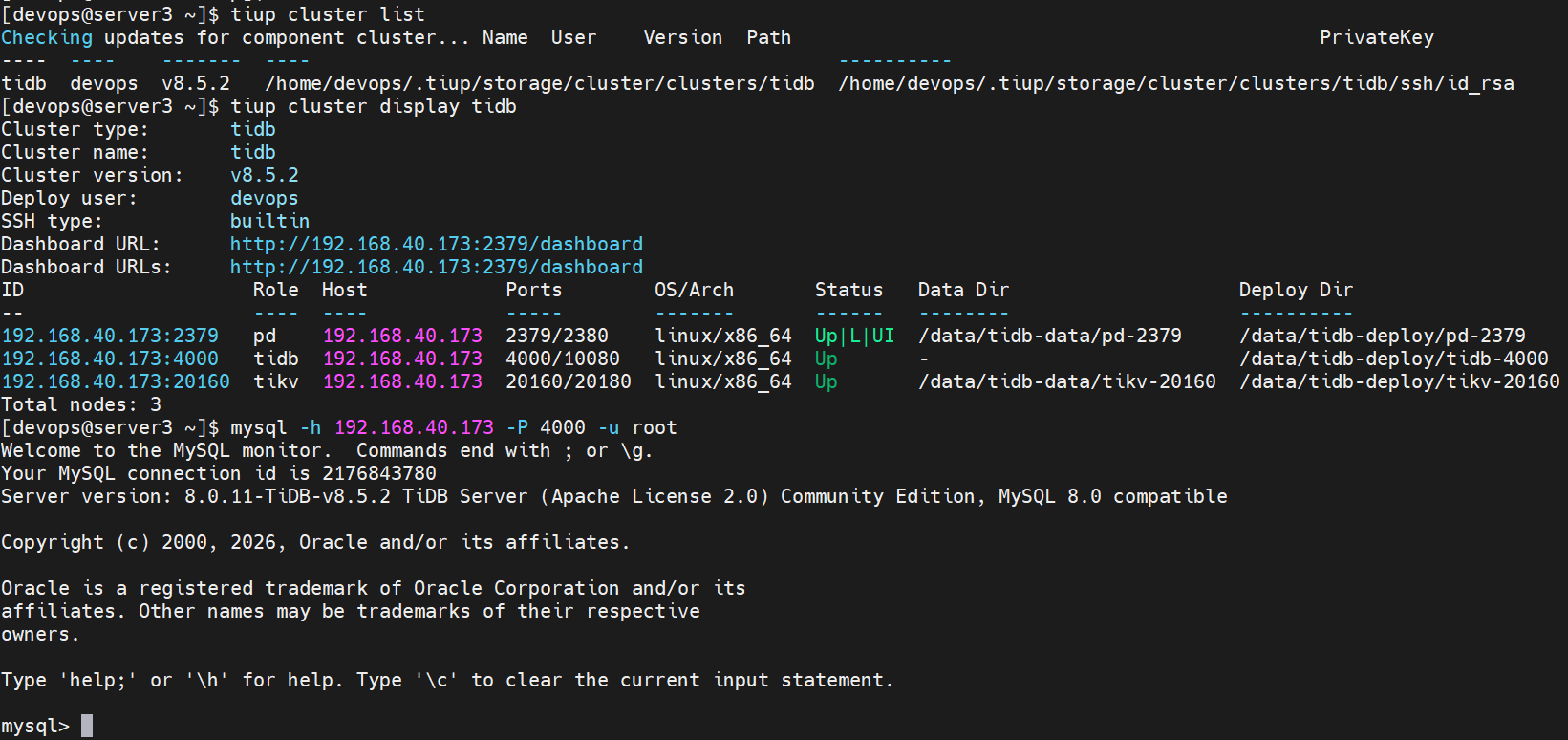The height and width of the screenshot is (740, 1568).
Task: Click the ports value 20160/20180
Action: [569, 381]
